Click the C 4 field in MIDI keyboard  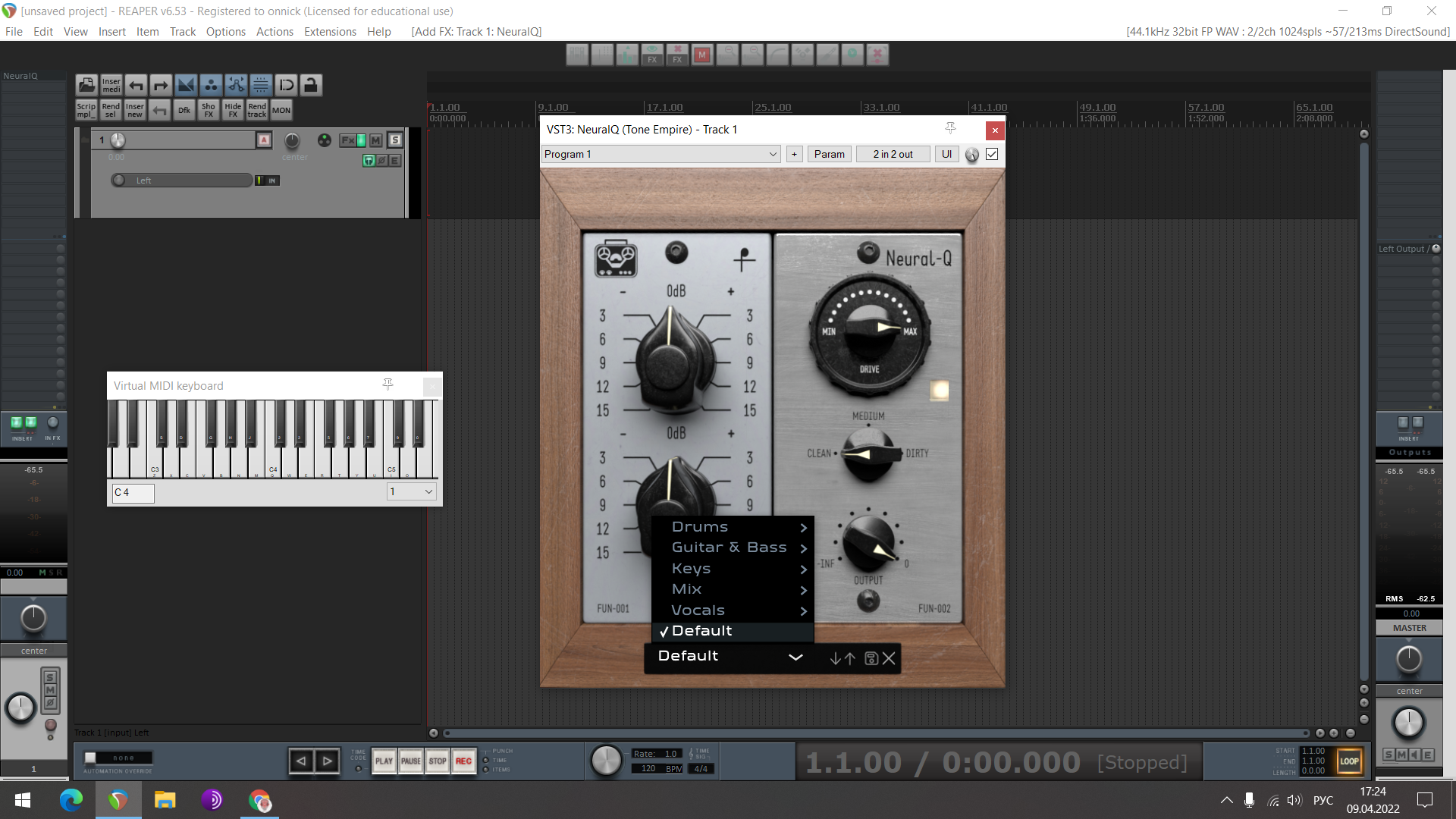[x=133, y=493]
